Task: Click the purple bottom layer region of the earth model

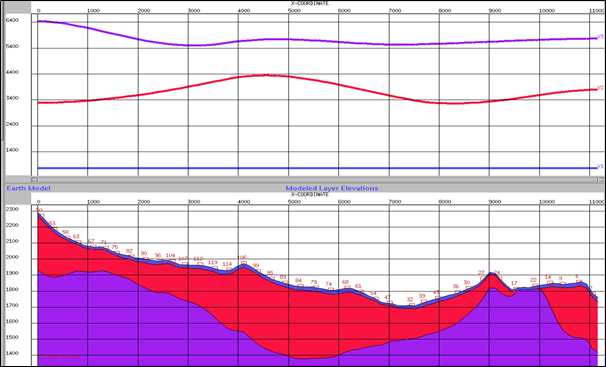Action: tap(116, 328)
